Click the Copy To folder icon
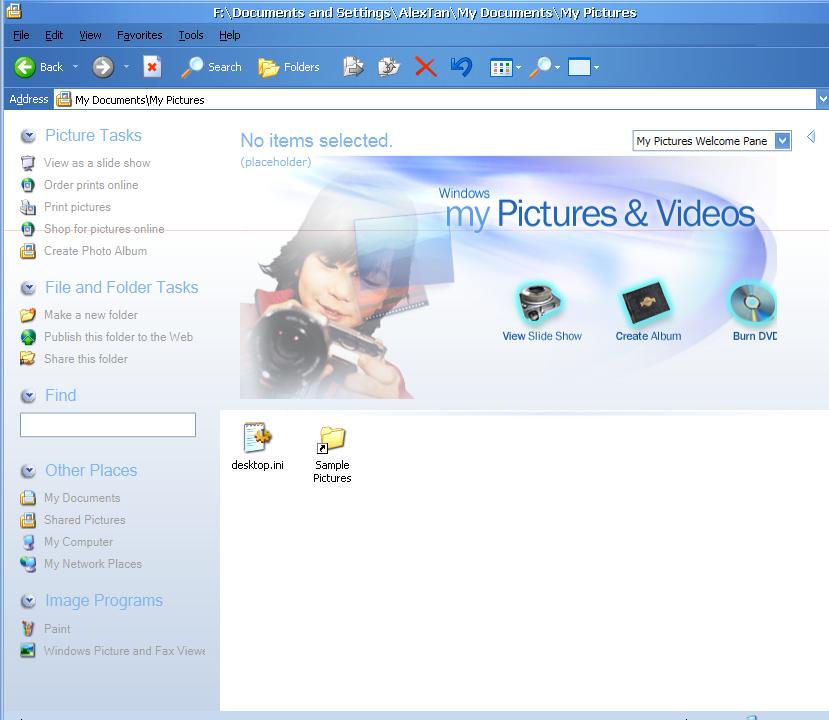The width and height of the screenshot is (829, 720). point(389,67)
